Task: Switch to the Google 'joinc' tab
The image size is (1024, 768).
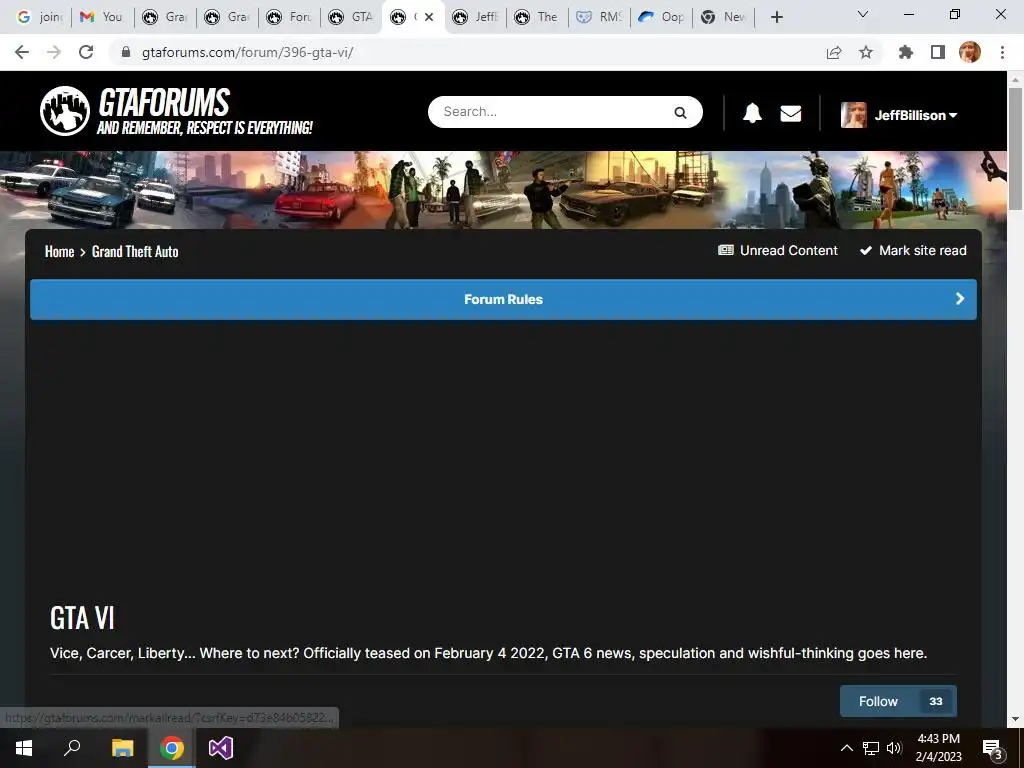Action: 40,17
